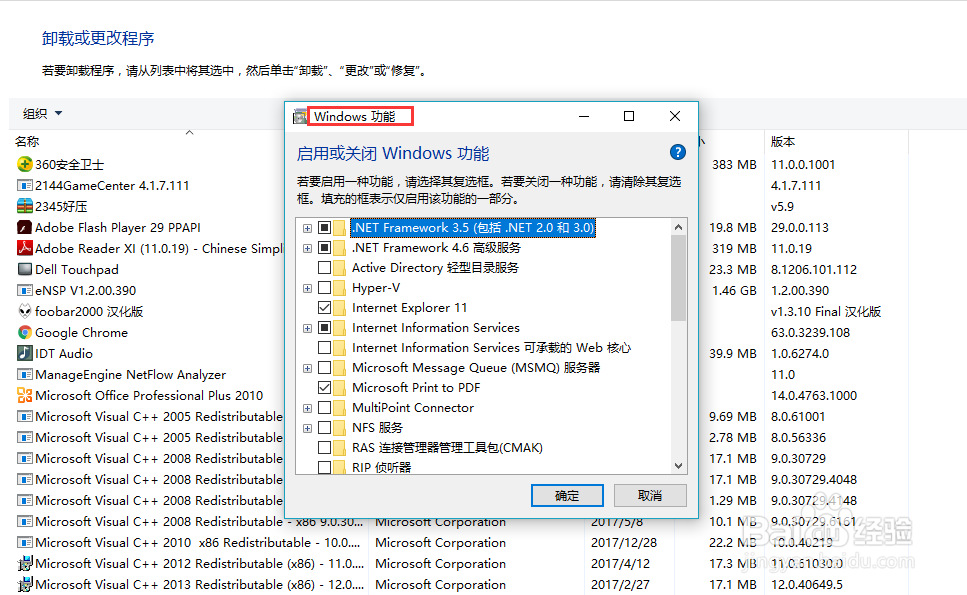
Task: Click the Internet Explorer 11 folder icon
Action: coord(340,308)
